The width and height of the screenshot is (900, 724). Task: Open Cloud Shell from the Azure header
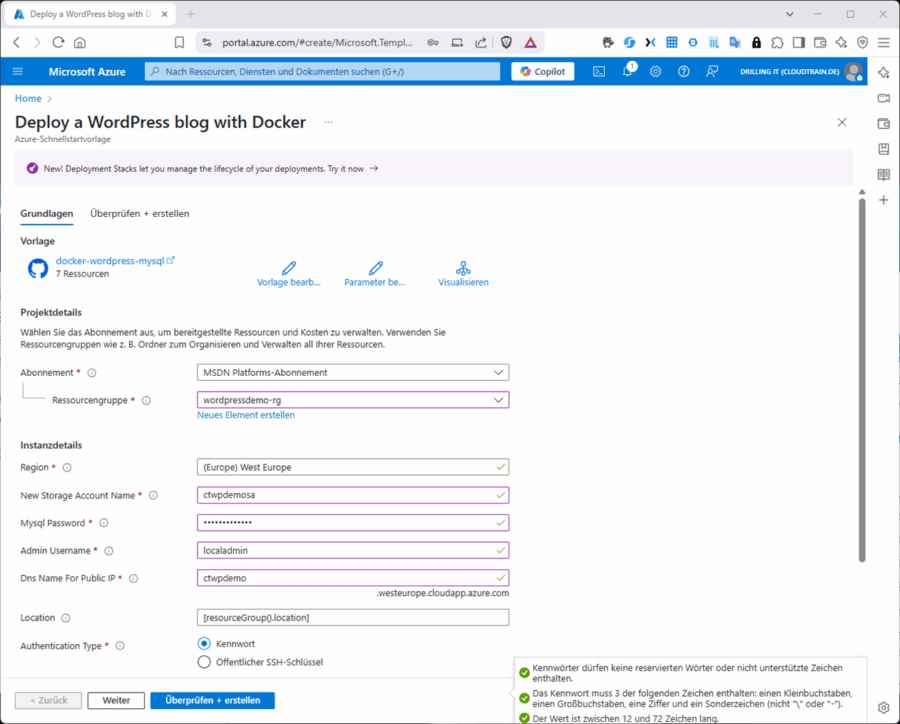tap(599, 72)
